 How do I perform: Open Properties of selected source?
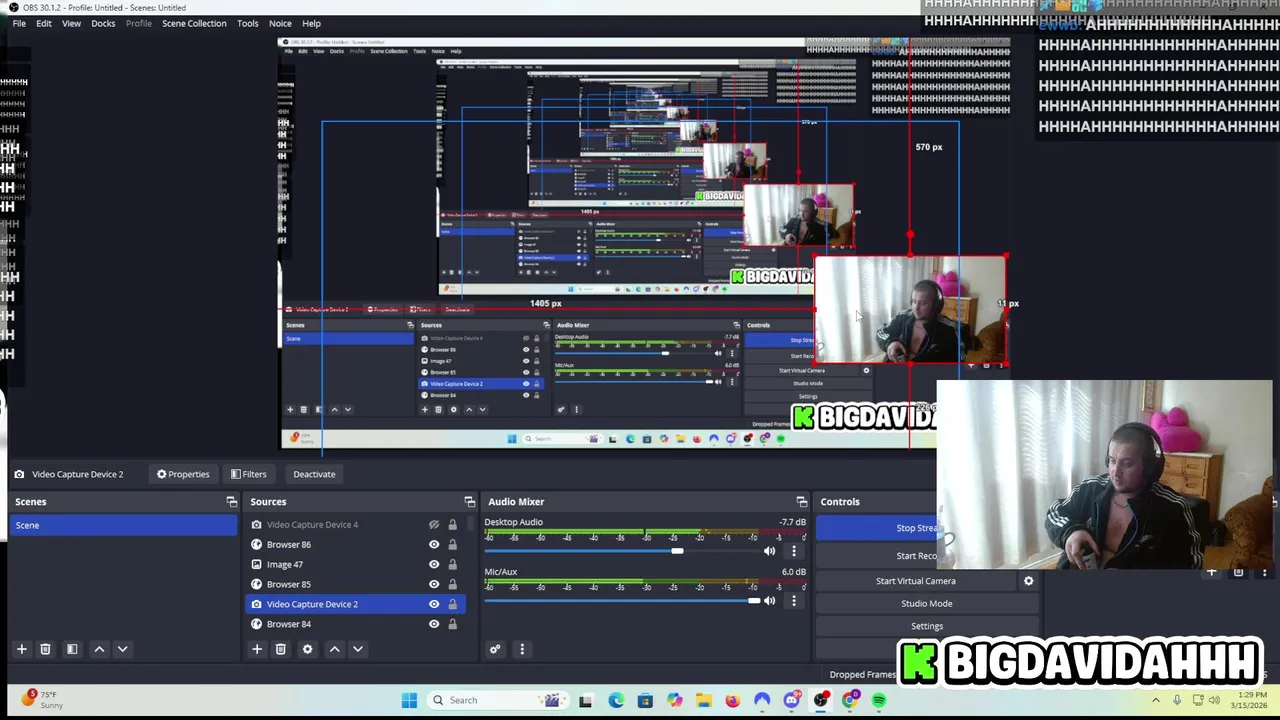pos(183,474)
